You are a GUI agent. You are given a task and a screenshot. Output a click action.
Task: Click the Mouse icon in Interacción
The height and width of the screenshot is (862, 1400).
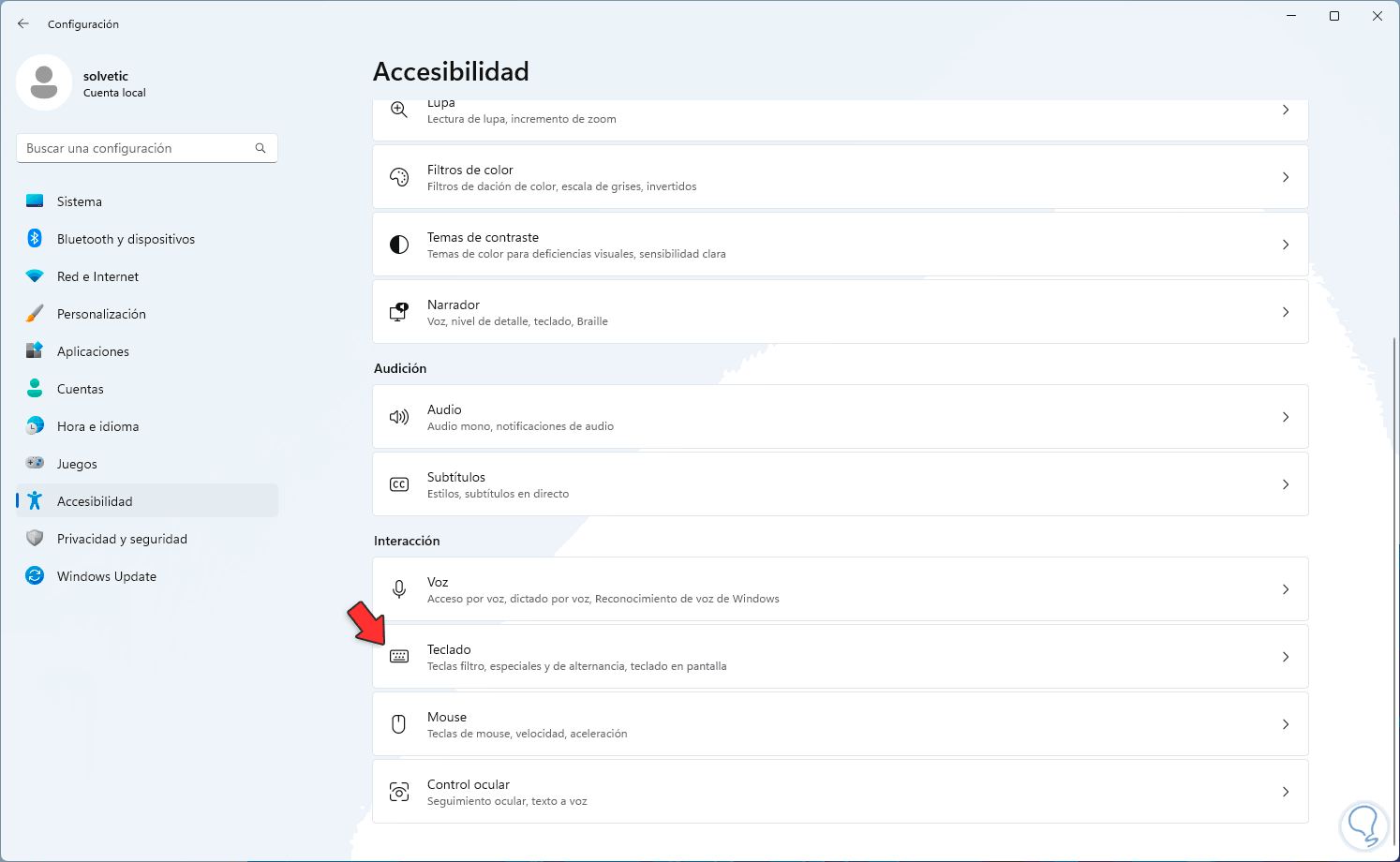pyautogui.click(x=399, y=724)
